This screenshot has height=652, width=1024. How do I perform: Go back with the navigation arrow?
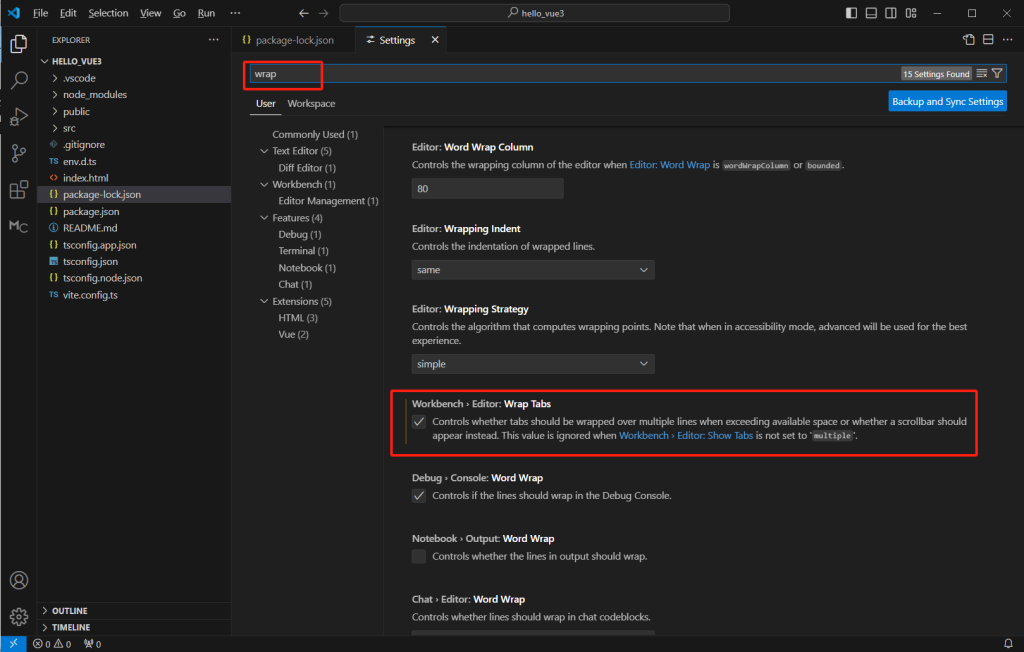(304, 13)
